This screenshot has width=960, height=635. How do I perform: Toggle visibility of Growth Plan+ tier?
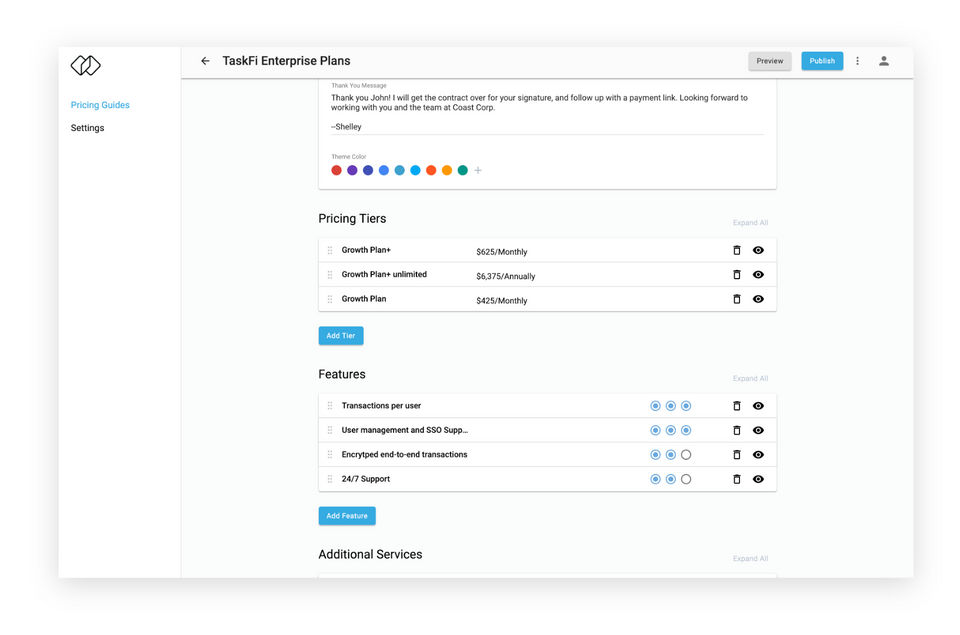[x=758, y=250]
